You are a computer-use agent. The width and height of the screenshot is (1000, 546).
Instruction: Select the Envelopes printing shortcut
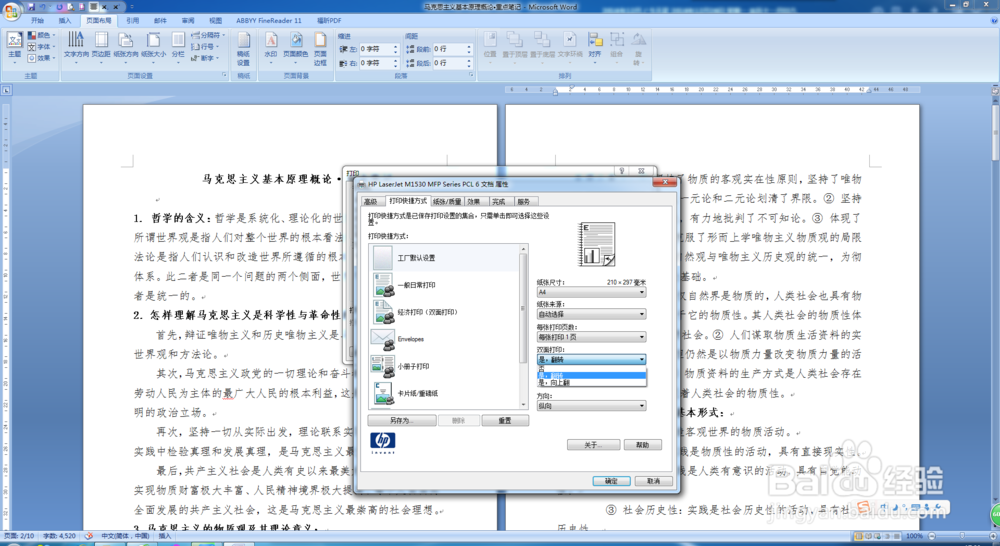point(445,339)
